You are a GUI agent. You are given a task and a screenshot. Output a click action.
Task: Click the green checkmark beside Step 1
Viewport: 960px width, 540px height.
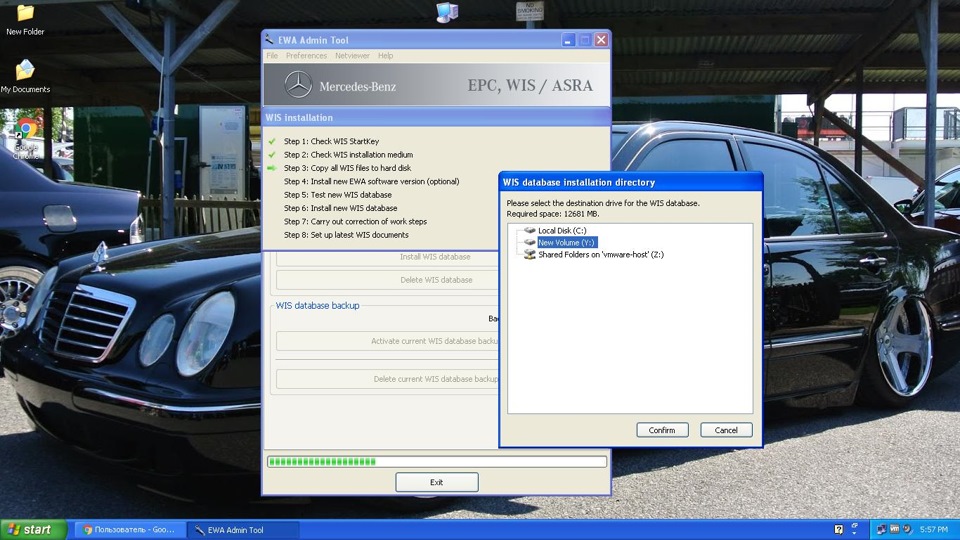point(272,141)
